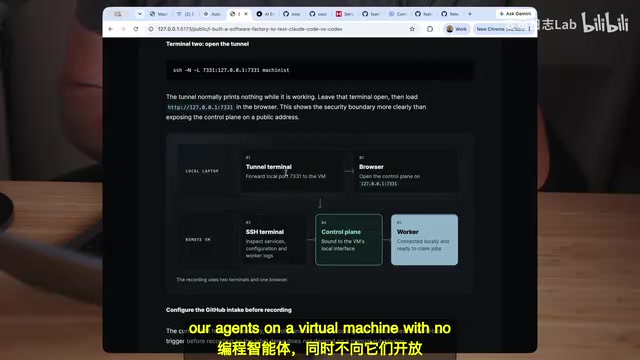The height and width of the screenshot is (360, 640).
Task: Select the Browser diagram box
Action: [406, 171]
